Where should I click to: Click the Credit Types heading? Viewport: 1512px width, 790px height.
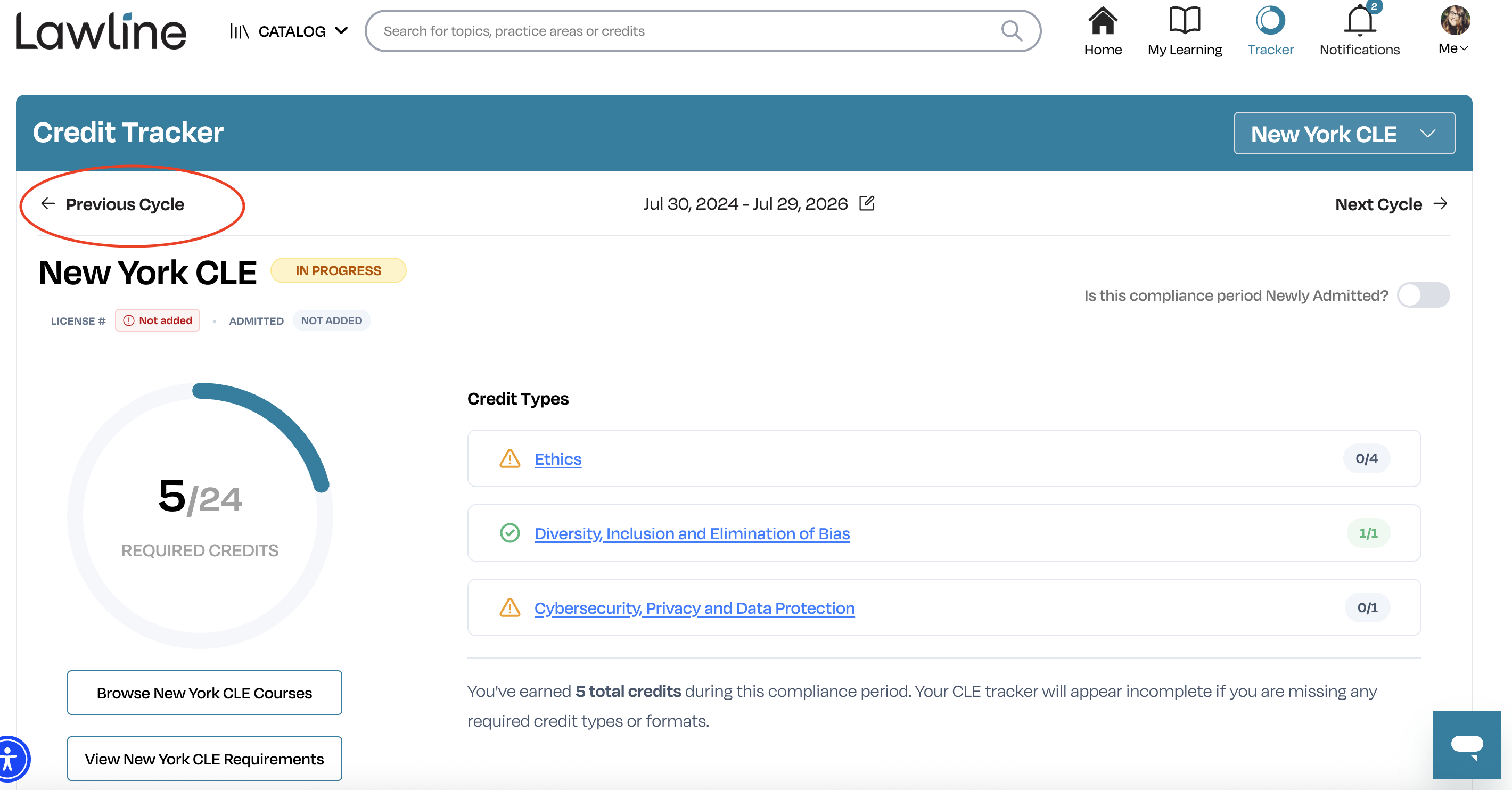click(517, 399)
